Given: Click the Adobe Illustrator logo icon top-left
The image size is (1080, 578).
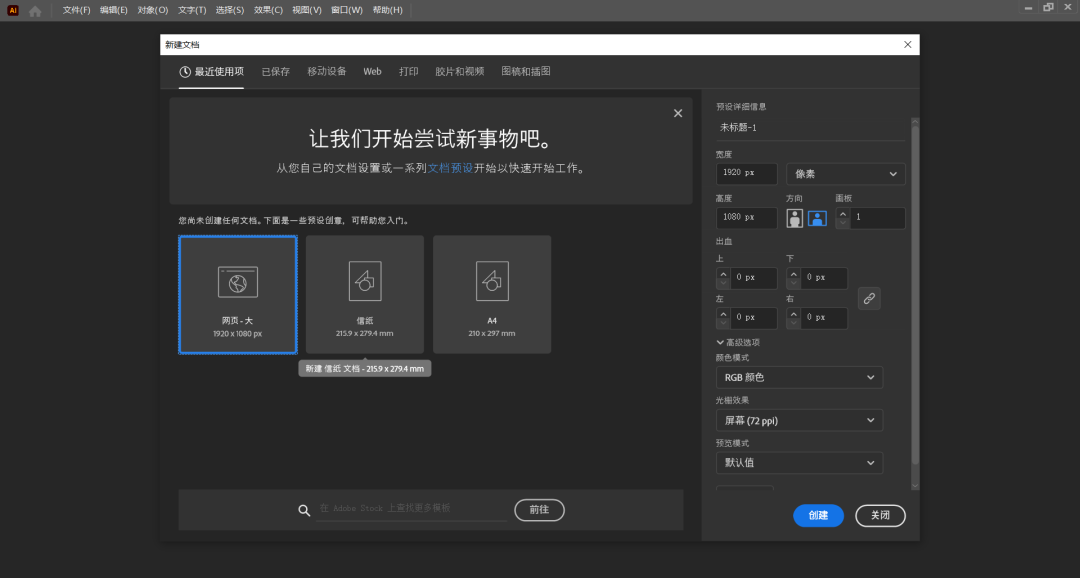Looking at the screenshot, I should click(x=11, y=9).
